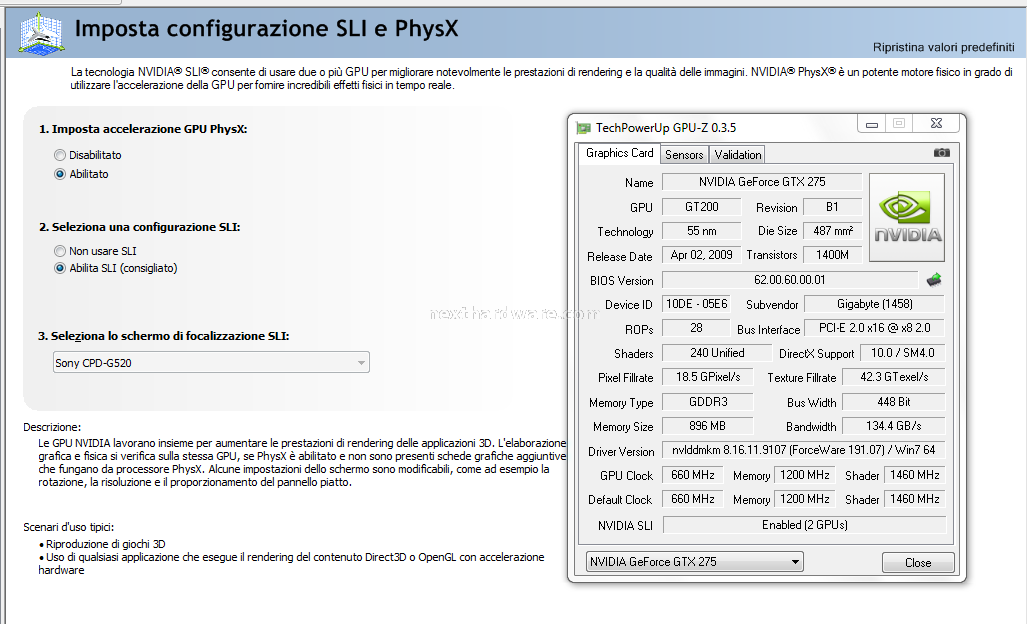The height and width of the screenshot is (624, 1027).
Task: Click the Release Date value Apr 02, 2009
Action: [701, 255]
